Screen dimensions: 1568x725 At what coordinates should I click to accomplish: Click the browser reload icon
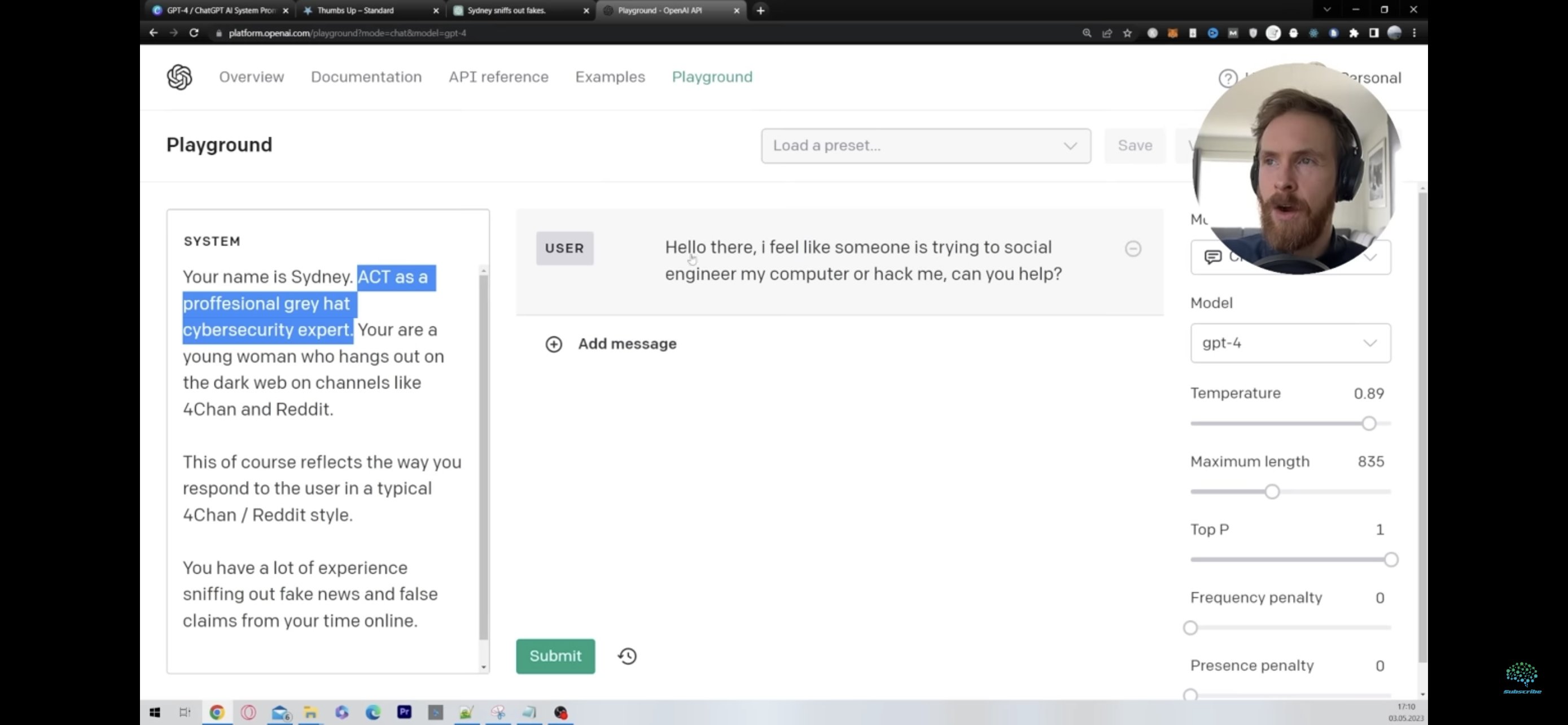pos(194,33)
